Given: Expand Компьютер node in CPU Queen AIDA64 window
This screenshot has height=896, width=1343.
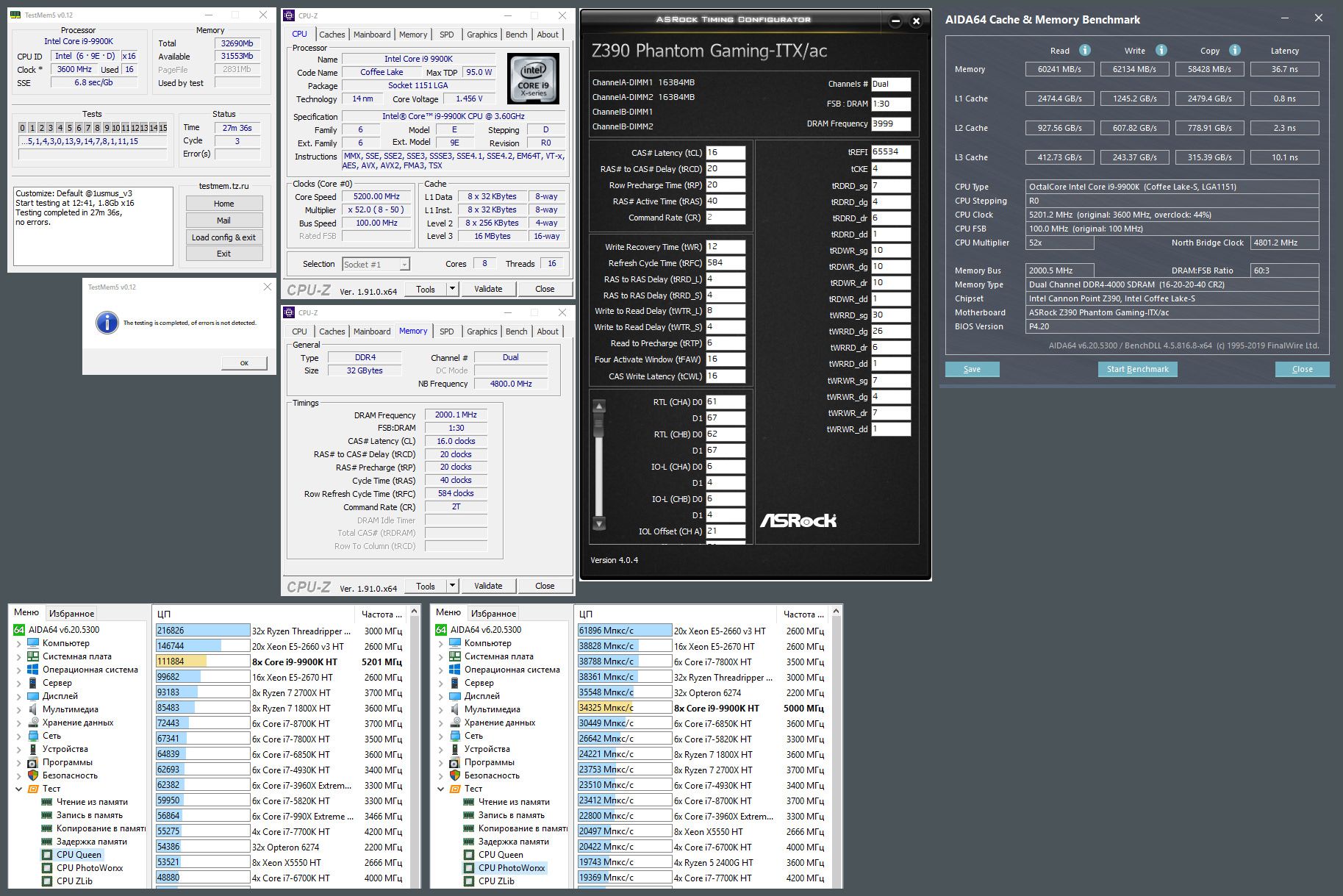Looking at the screenshot, I should [x=19, y=644].
